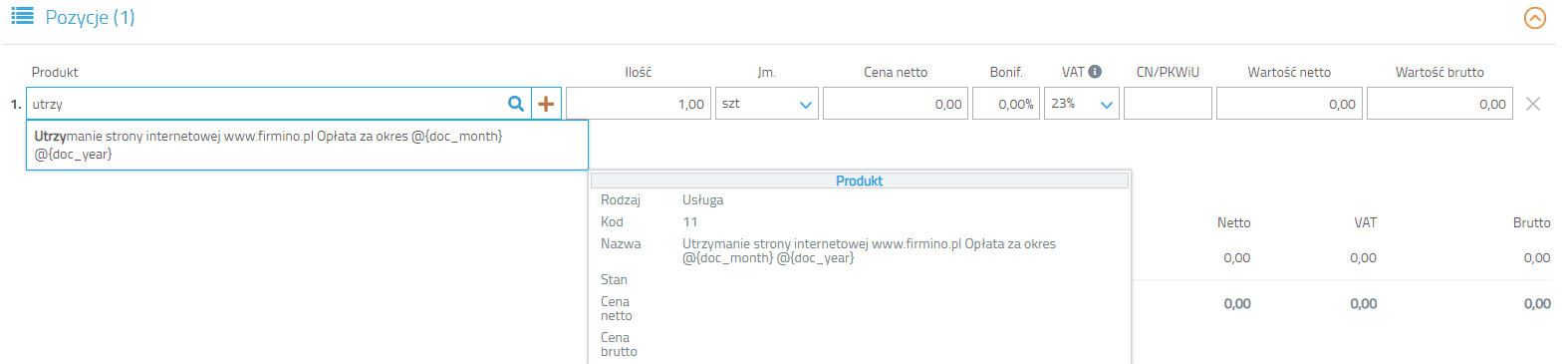Open the VAT rate 23% dropdown

(x=1082, y=104)
